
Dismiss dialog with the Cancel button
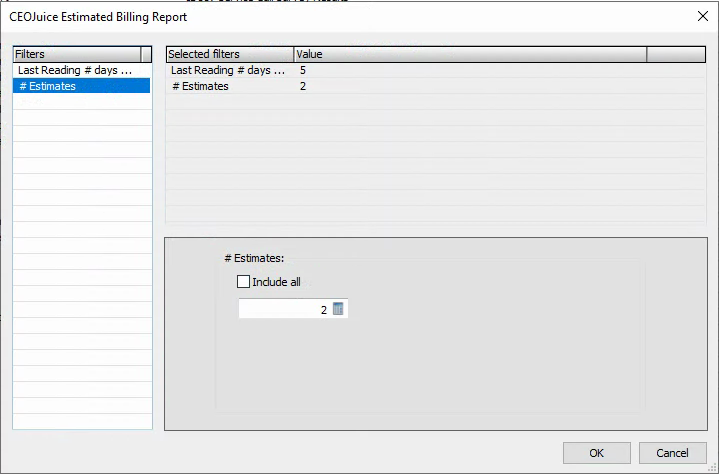click(x=672, y=453)
